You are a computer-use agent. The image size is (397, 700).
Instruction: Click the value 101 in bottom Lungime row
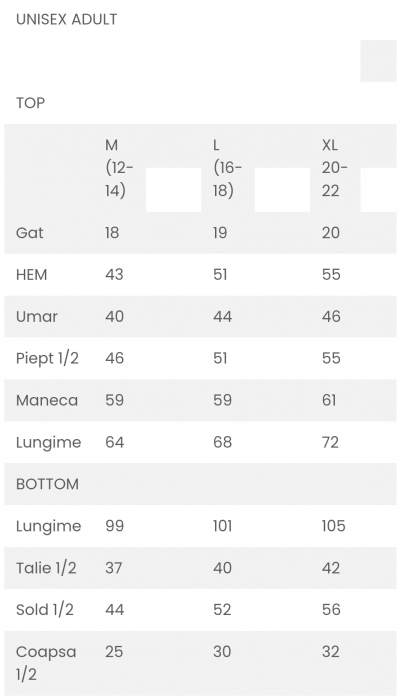[x=223, y=526]
